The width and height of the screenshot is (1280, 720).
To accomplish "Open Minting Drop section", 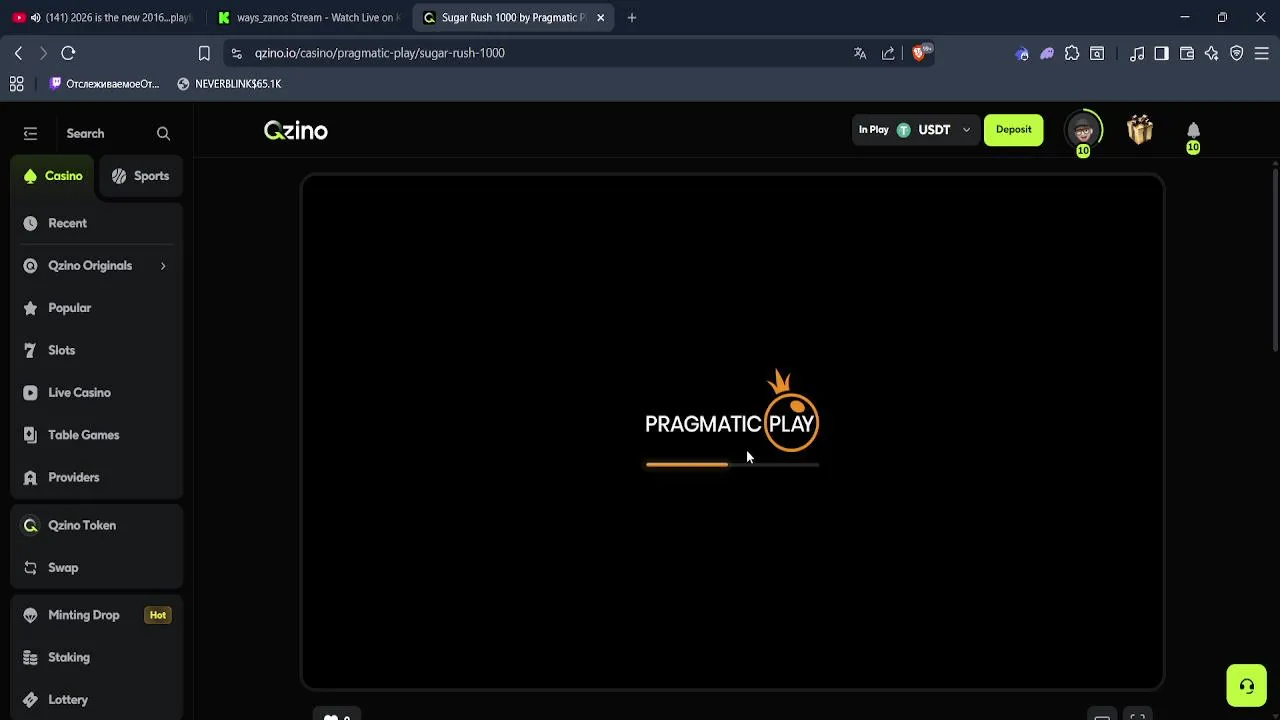I will (x=97, y=615).
